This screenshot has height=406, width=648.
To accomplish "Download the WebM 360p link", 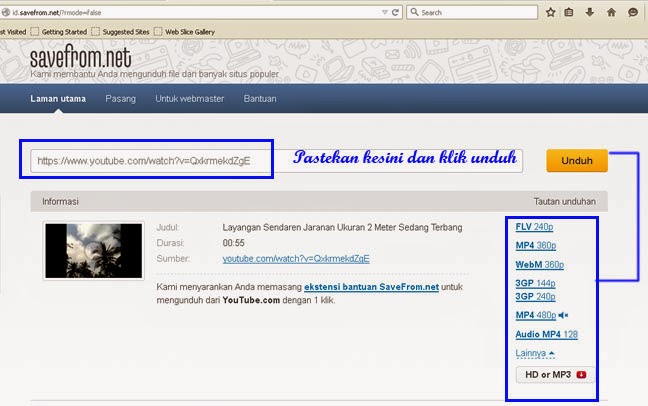I will [x=539, y=265].
